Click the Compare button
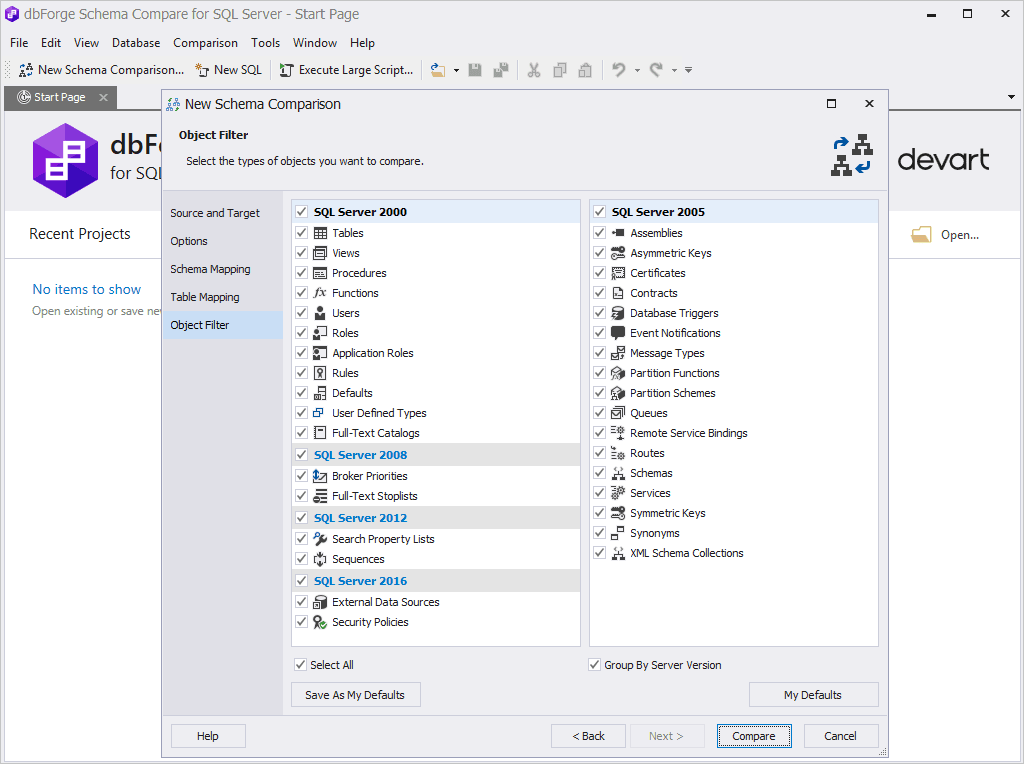1024x764 pixels. coord(754,736)
